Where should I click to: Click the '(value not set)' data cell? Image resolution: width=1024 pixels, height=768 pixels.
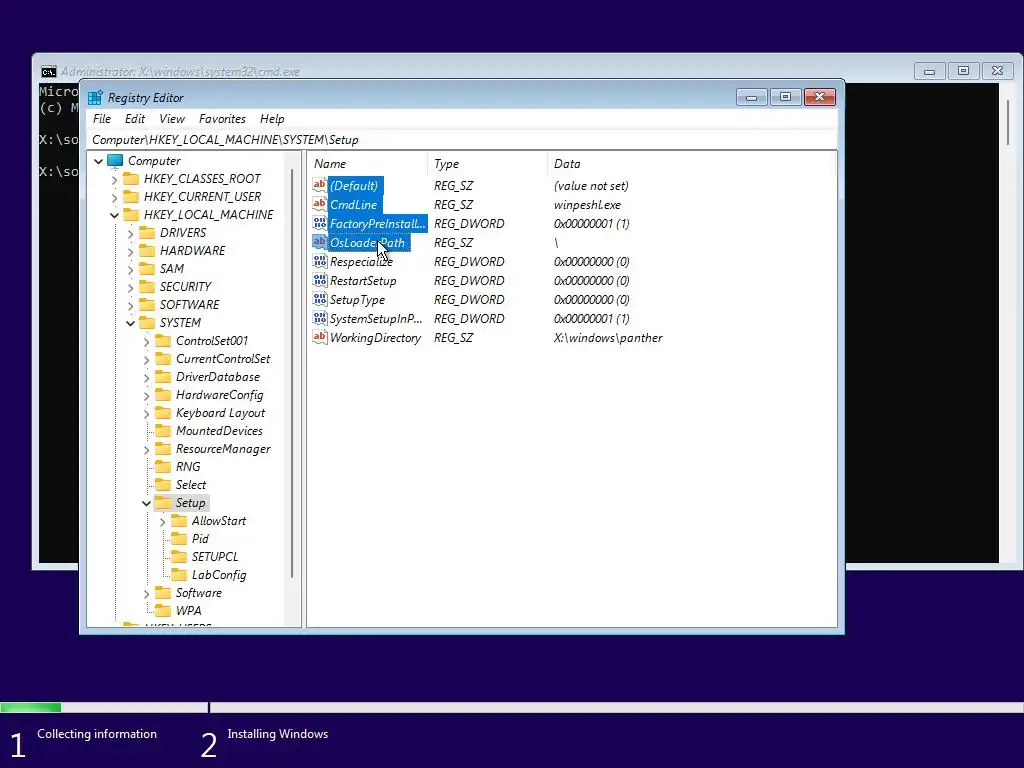(591, 185)
